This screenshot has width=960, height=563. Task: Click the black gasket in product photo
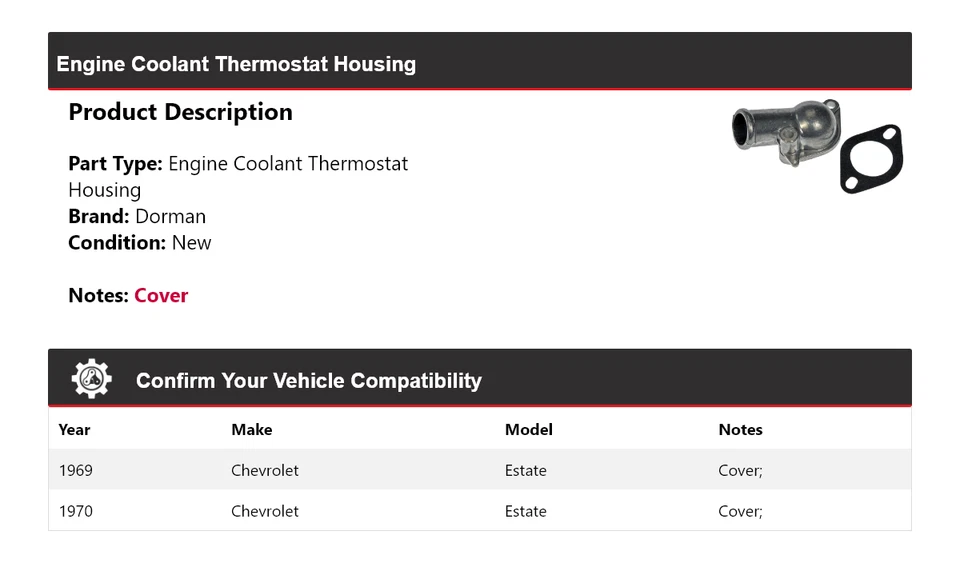(871, 160)
